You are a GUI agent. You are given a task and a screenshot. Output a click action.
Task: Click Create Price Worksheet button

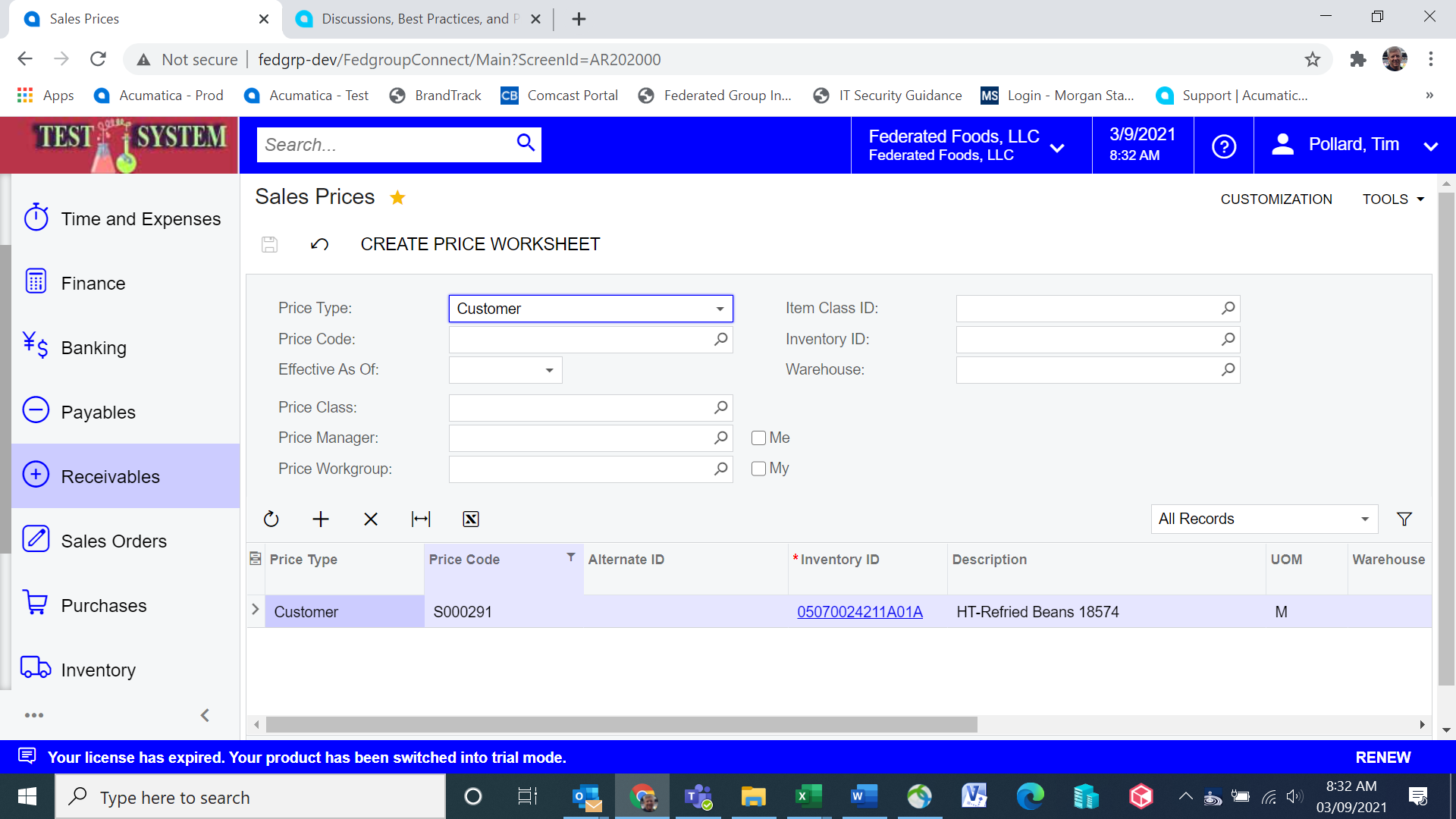(x=480, y=244)
